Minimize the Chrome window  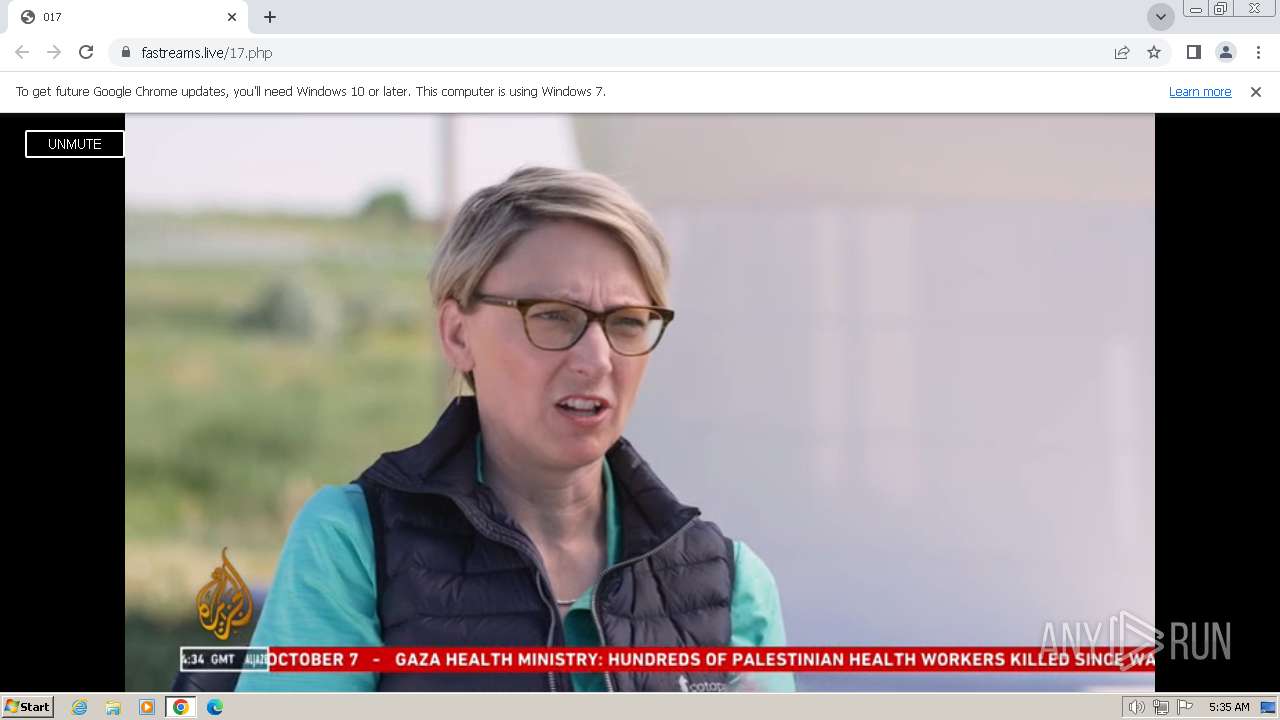1195,9
